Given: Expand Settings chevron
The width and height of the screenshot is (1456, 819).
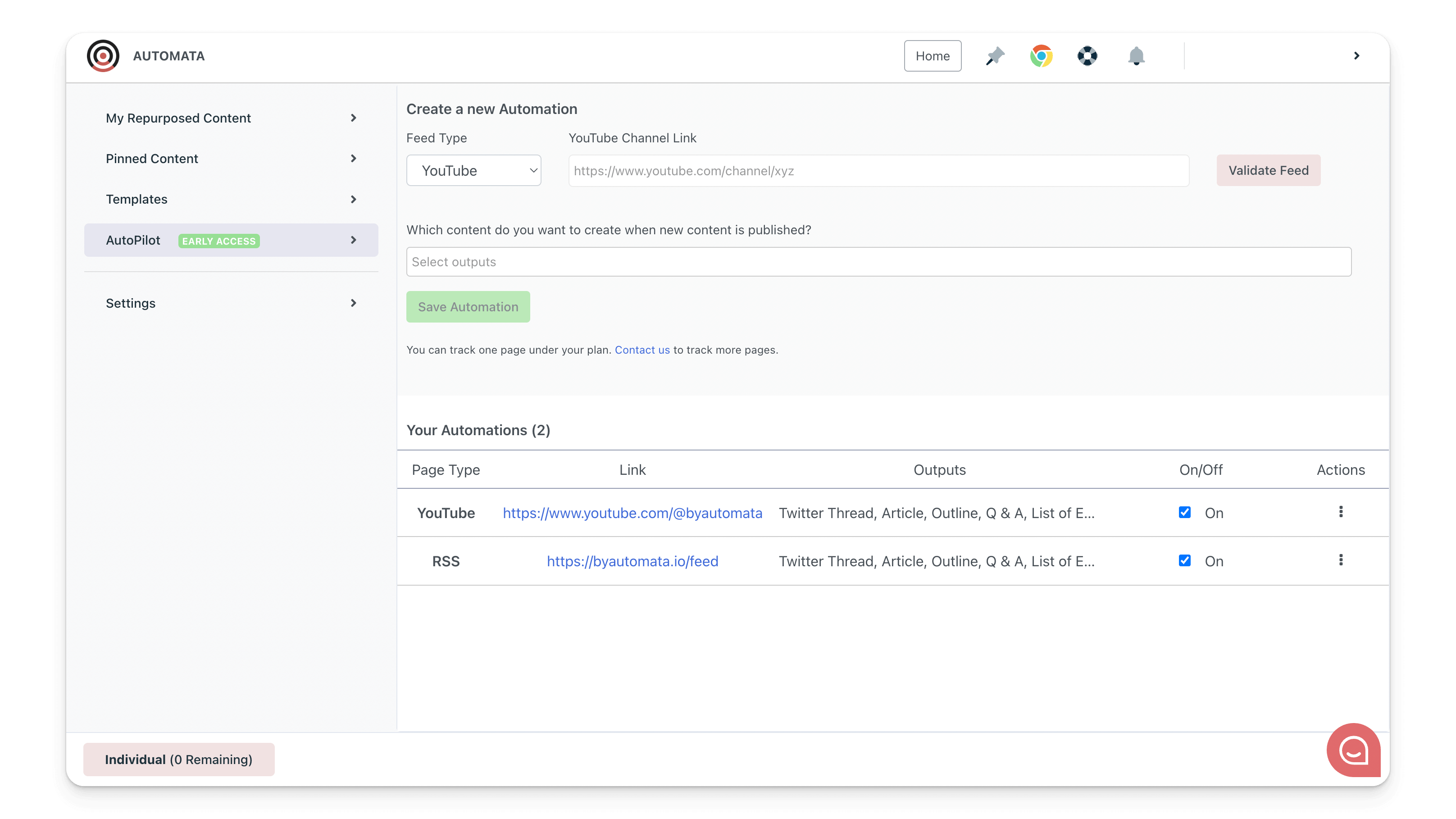Looking at the screenshot, I should (x=354, y=303).
